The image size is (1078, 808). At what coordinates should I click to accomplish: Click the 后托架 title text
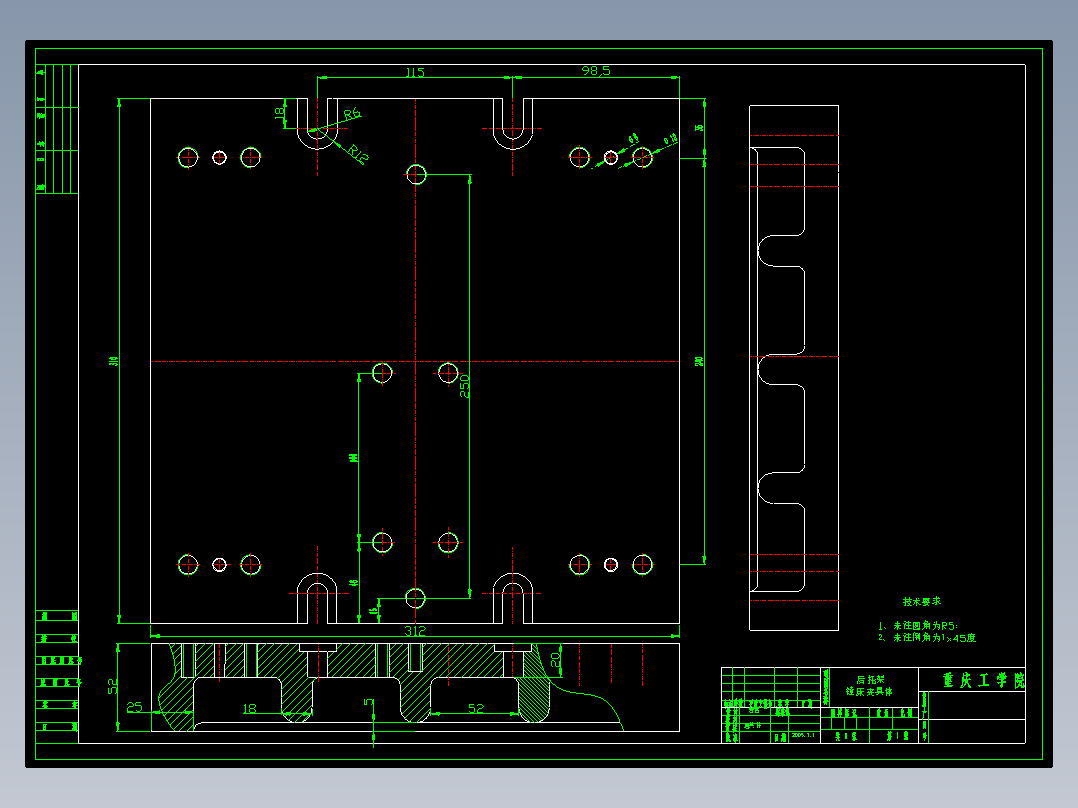[870, 680]
